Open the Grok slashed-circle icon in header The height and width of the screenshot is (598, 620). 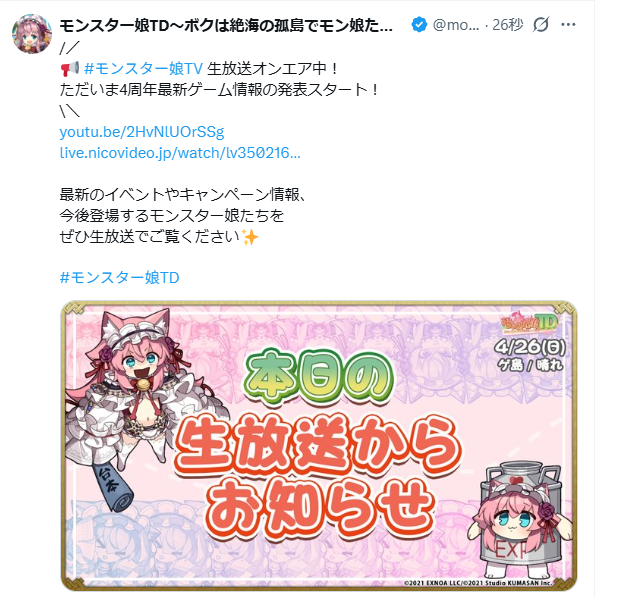541,25
